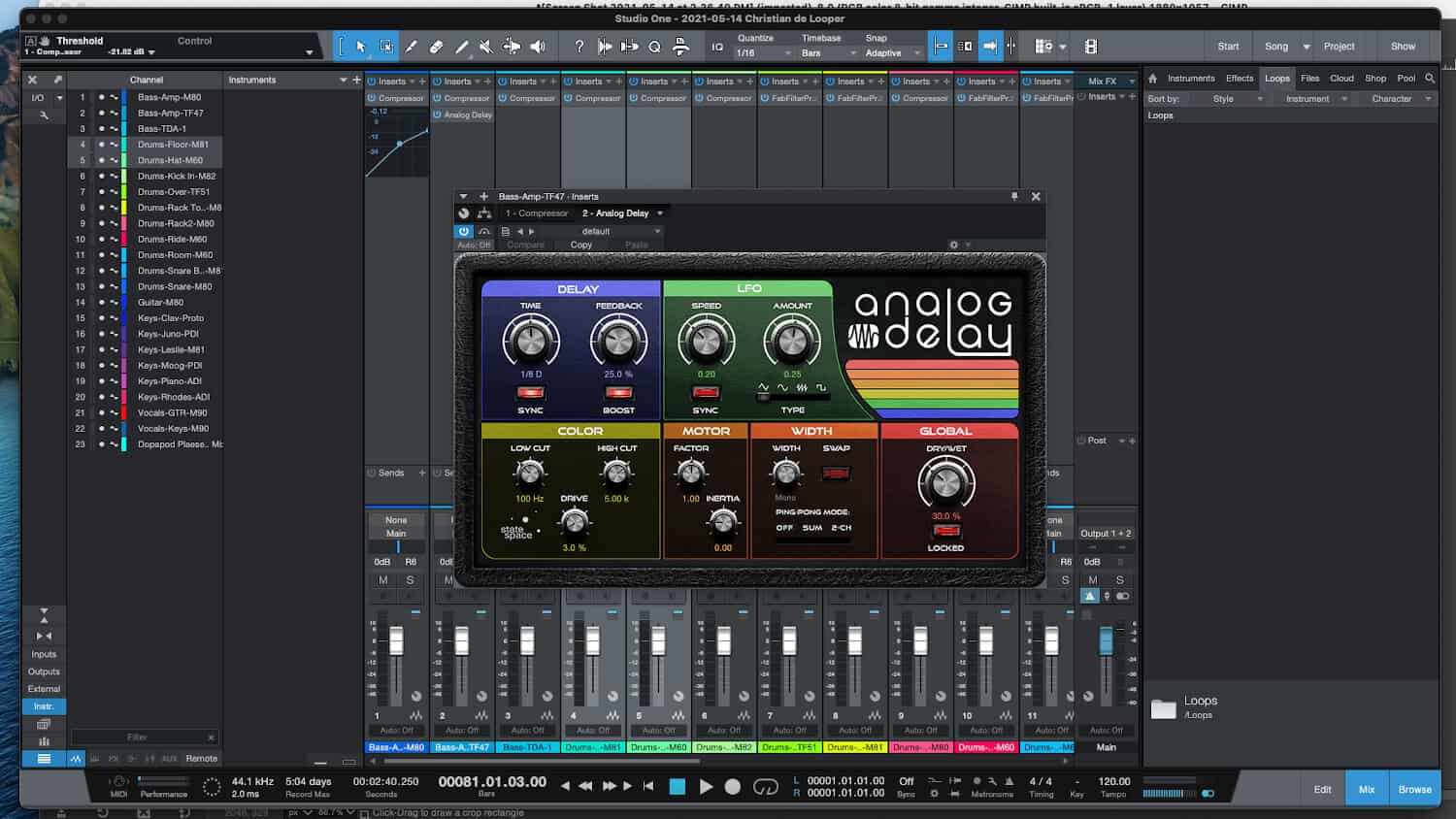Viewport: 1456px width, 819px height.
Task: Click the IQ input quantize icon
Action: (x=717, y=47)
